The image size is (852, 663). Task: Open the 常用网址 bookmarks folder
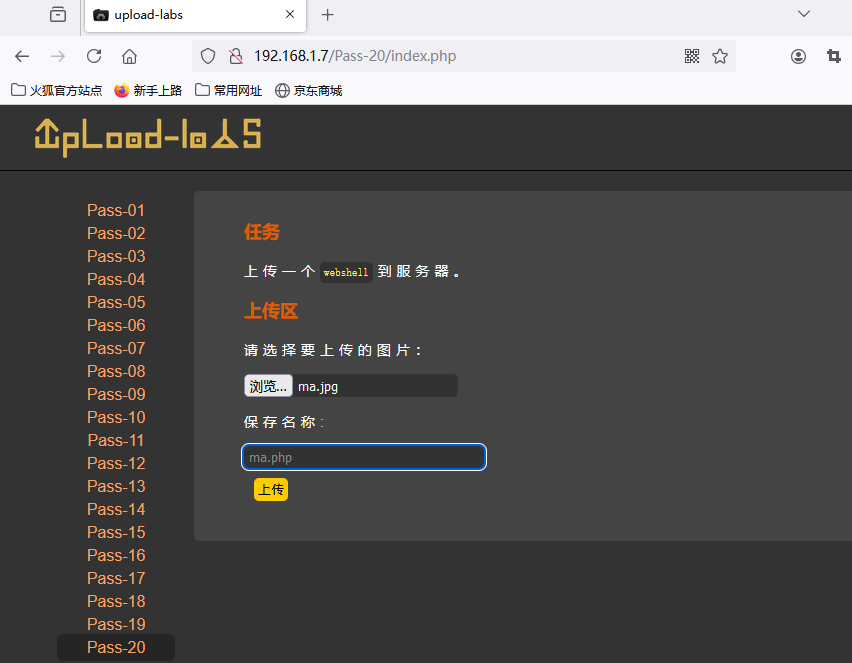[228, 90]
